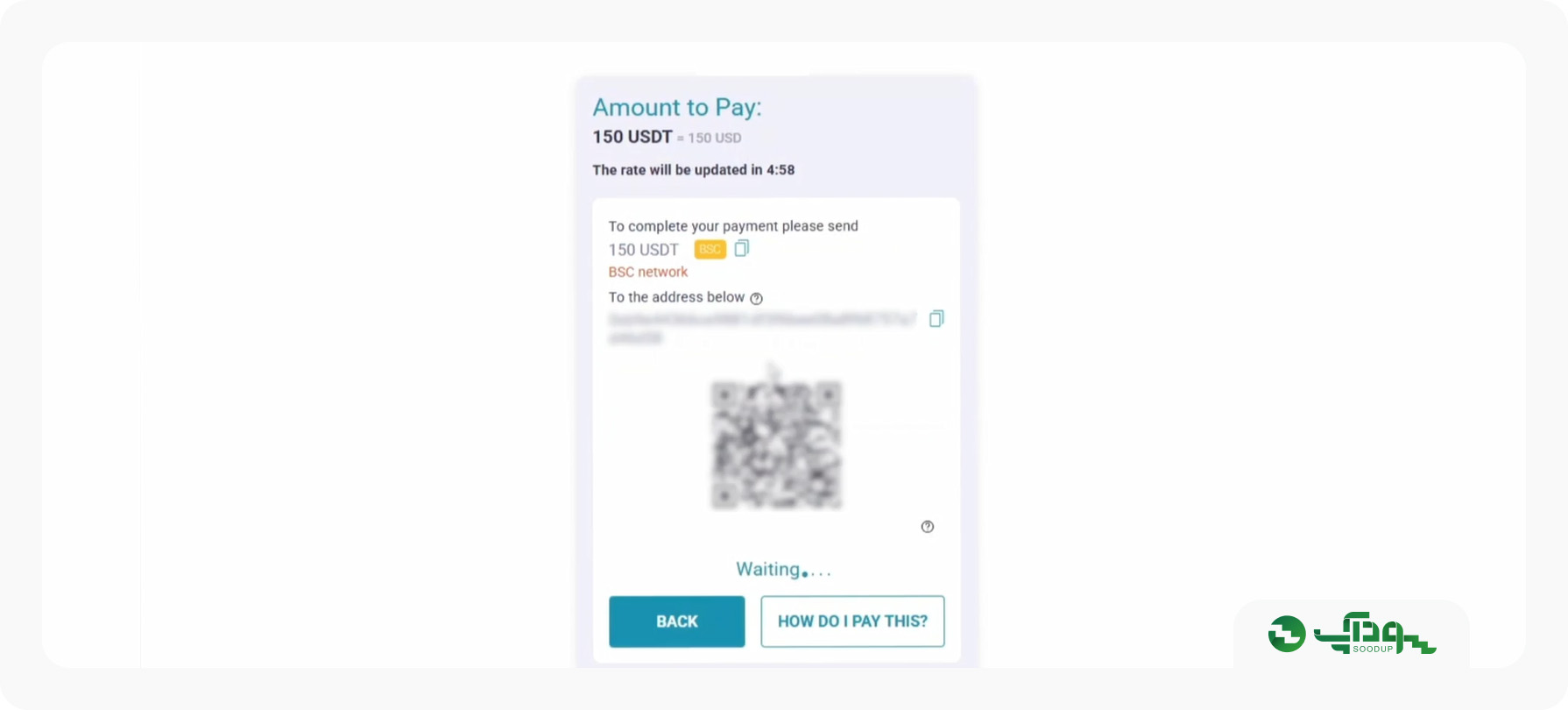Click the '150 USD' conversion text

coord(715,138)
